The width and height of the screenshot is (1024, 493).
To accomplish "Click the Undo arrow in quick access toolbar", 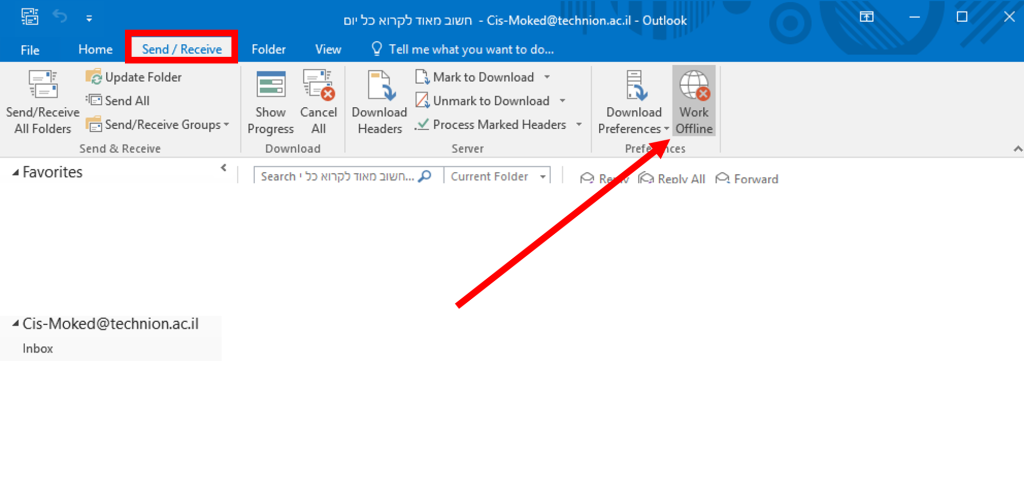I will tap(60, 17).
